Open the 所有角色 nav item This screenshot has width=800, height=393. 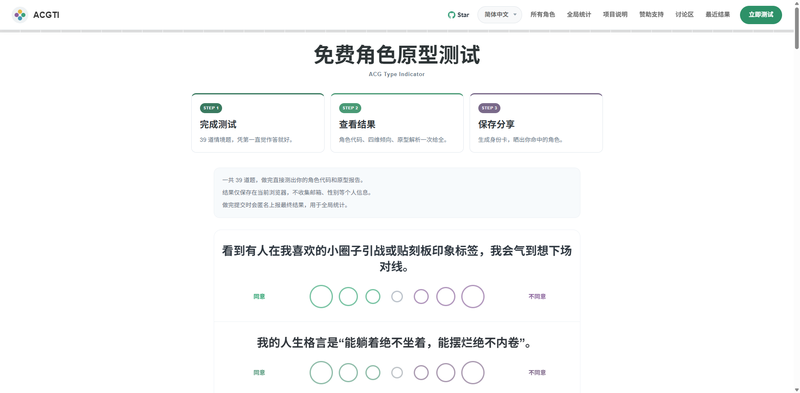tap(542, 15)
